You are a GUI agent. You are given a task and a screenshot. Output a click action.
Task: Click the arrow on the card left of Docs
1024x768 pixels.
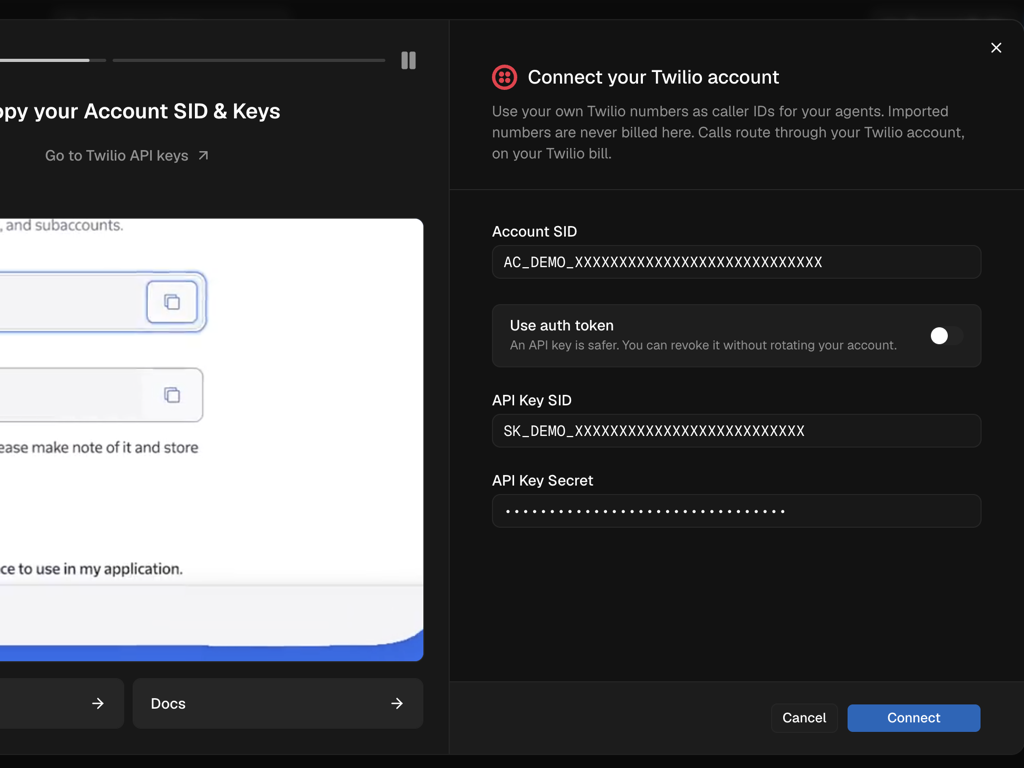coord(97,703)
